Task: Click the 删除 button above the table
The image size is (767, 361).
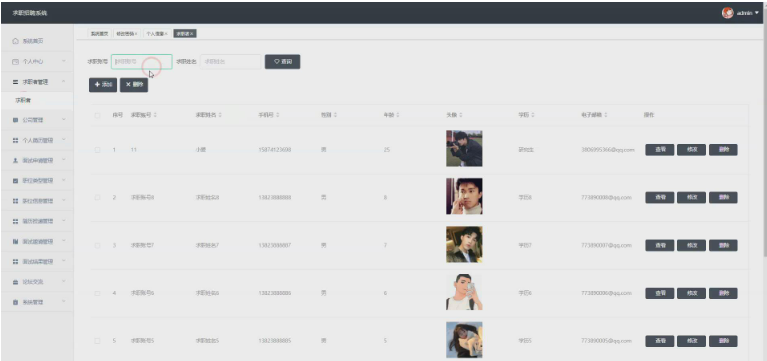Action: [134, 85]
